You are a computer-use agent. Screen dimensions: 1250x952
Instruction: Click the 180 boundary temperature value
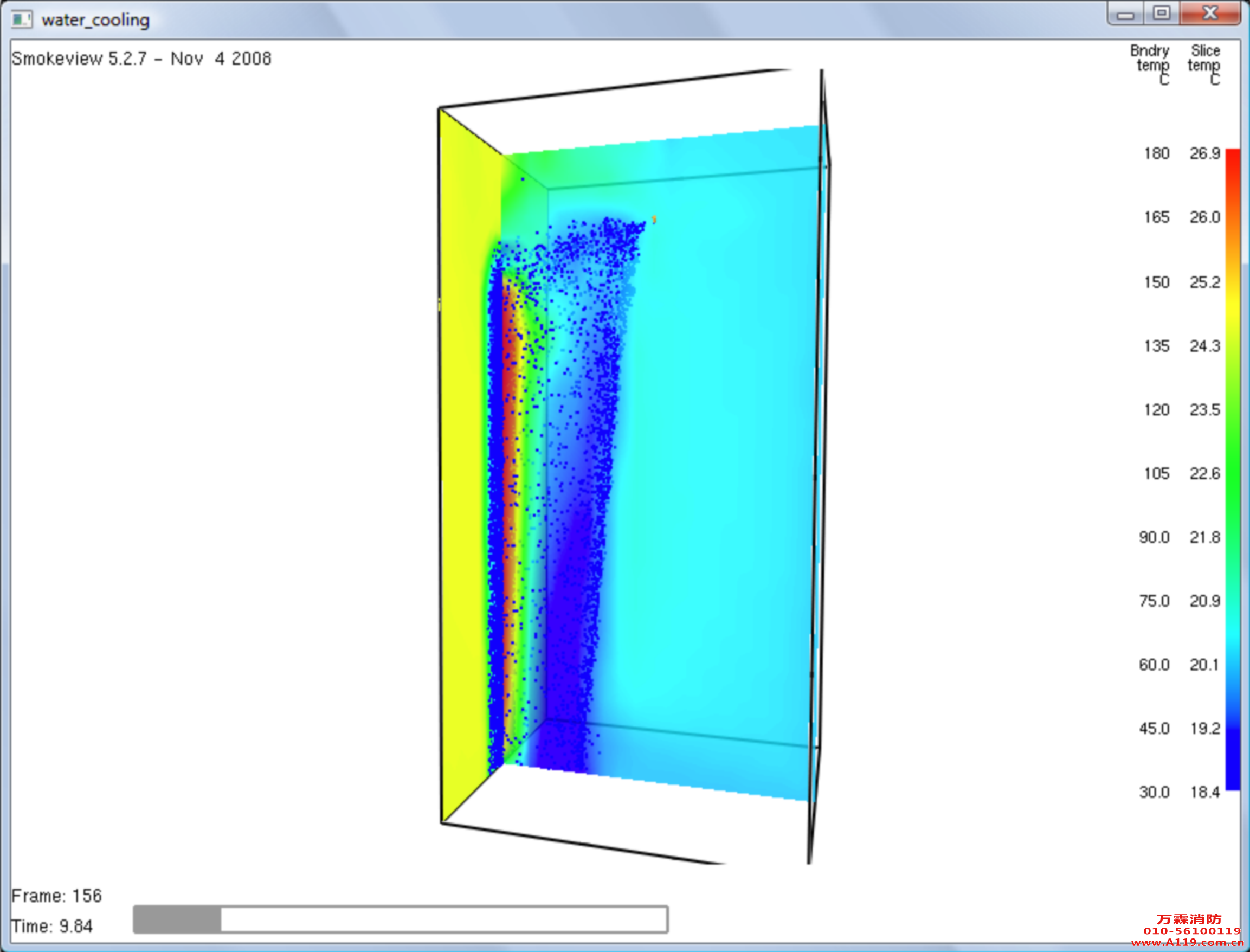(x=1157, y=153)
